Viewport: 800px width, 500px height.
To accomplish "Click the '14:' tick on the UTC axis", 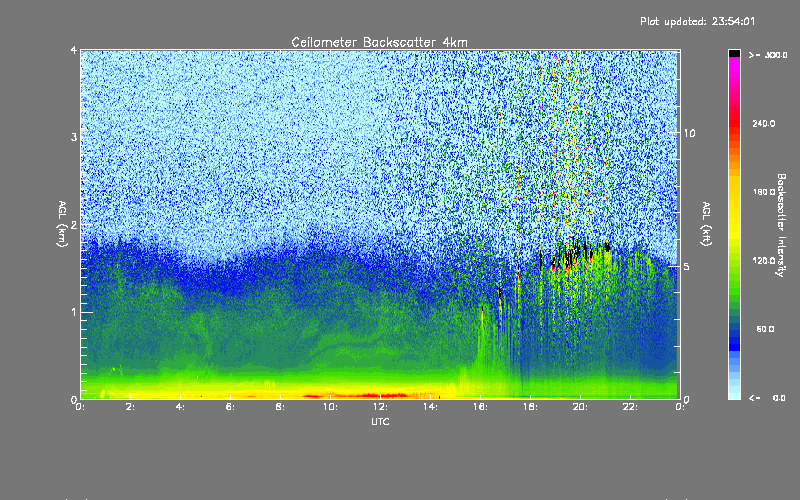I will point(430,407).
